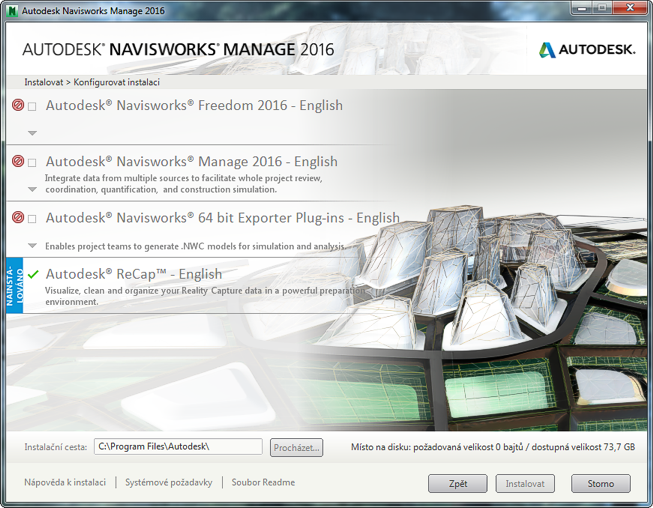The width and height of the screenshot is (653, 508).
Task: Expand 64 bit Exporter Plug-ins options arrow
Action: tap(32, 246)
